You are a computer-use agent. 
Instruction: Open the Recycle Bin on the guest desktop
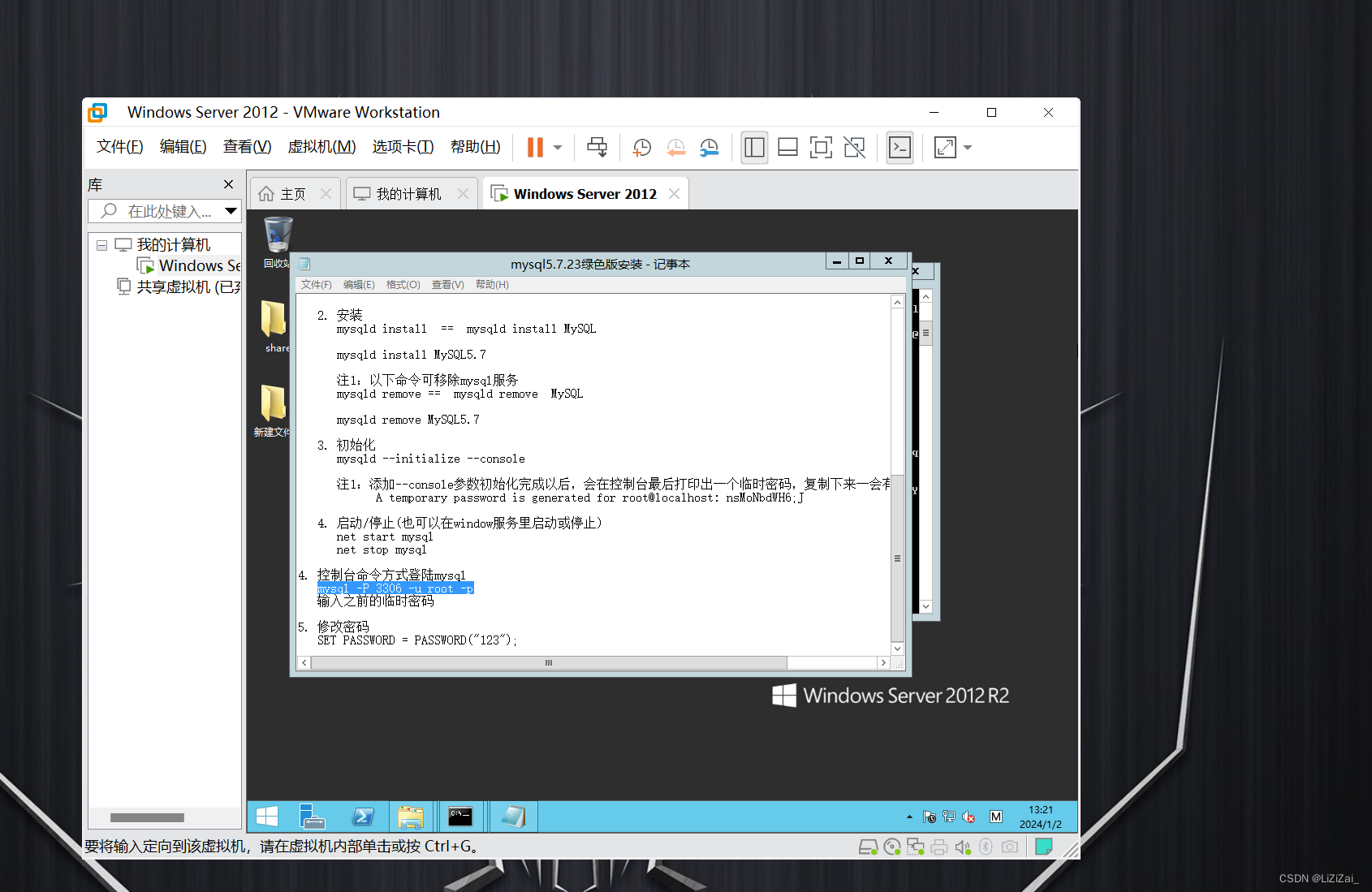click(x=278, y=242)
